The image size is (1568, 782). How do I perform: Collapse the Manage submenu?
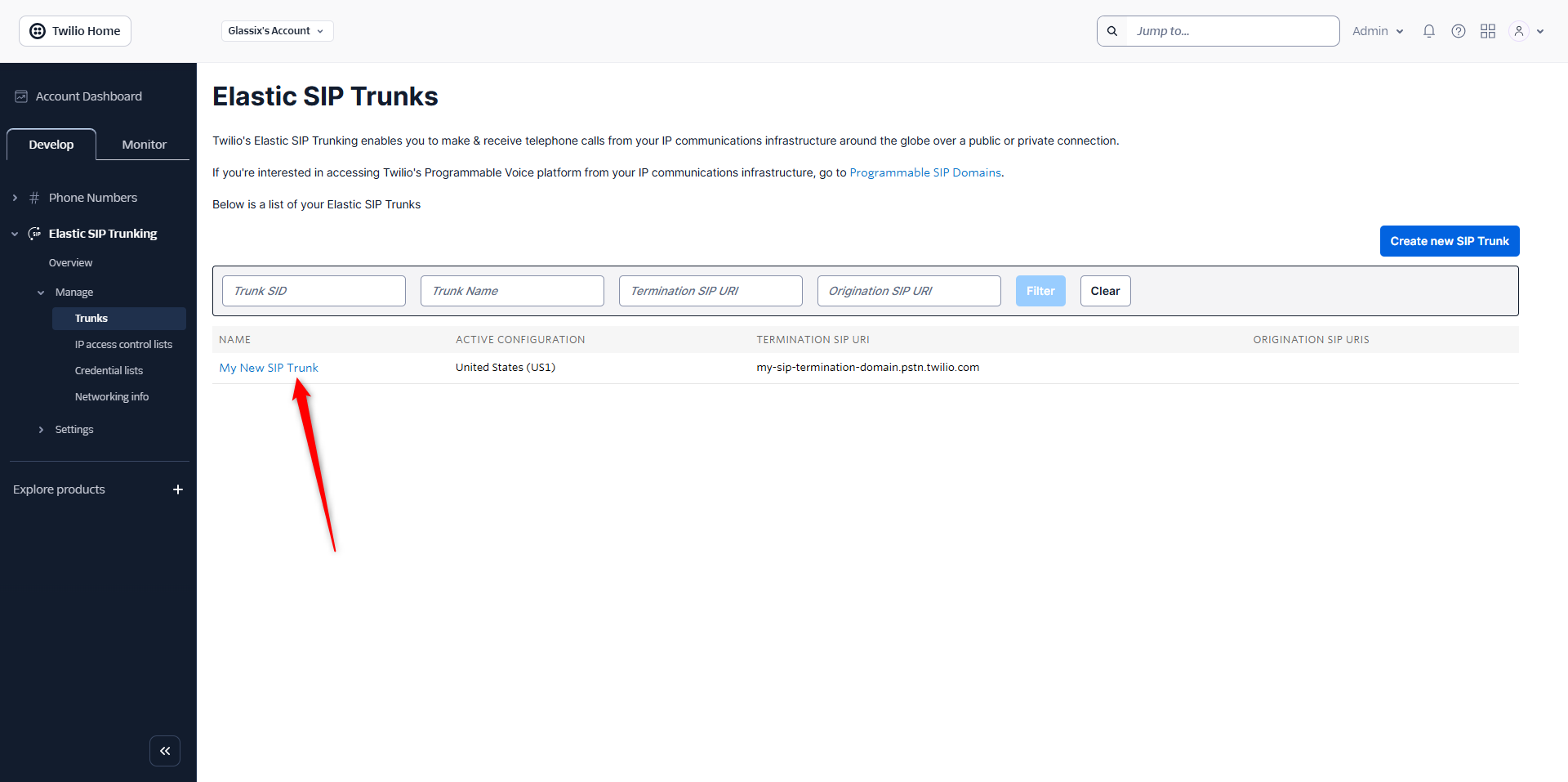[x=41, y=293]
